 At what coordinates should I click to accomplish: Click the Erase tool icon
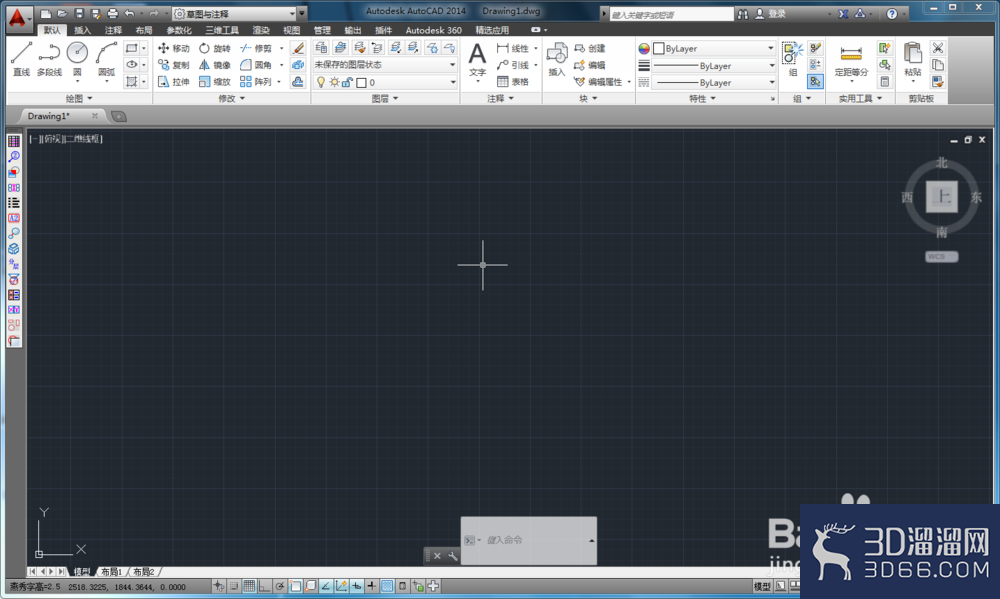click(x=298, y=48)
